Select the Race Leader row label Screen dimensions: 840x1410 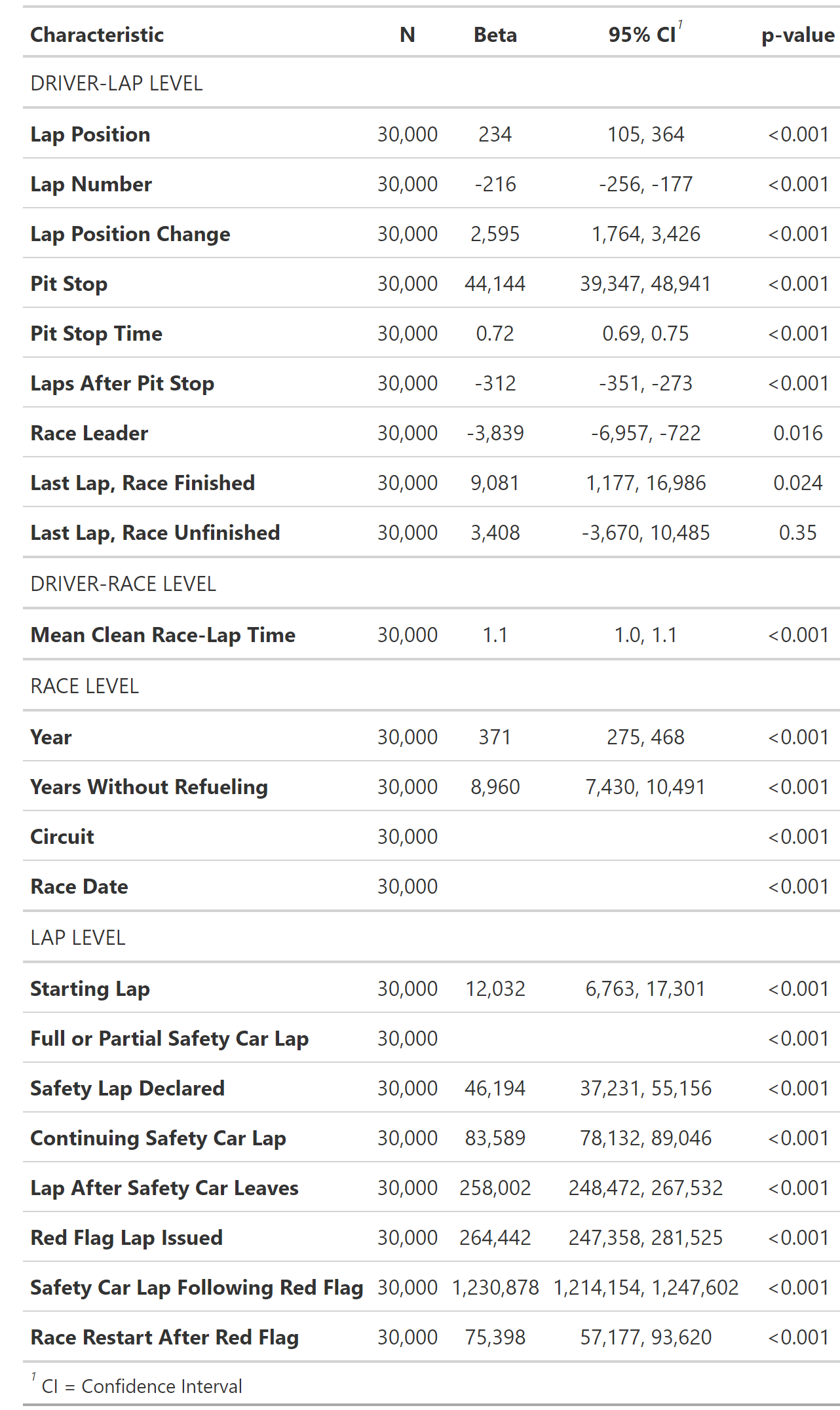pos(89,433)
